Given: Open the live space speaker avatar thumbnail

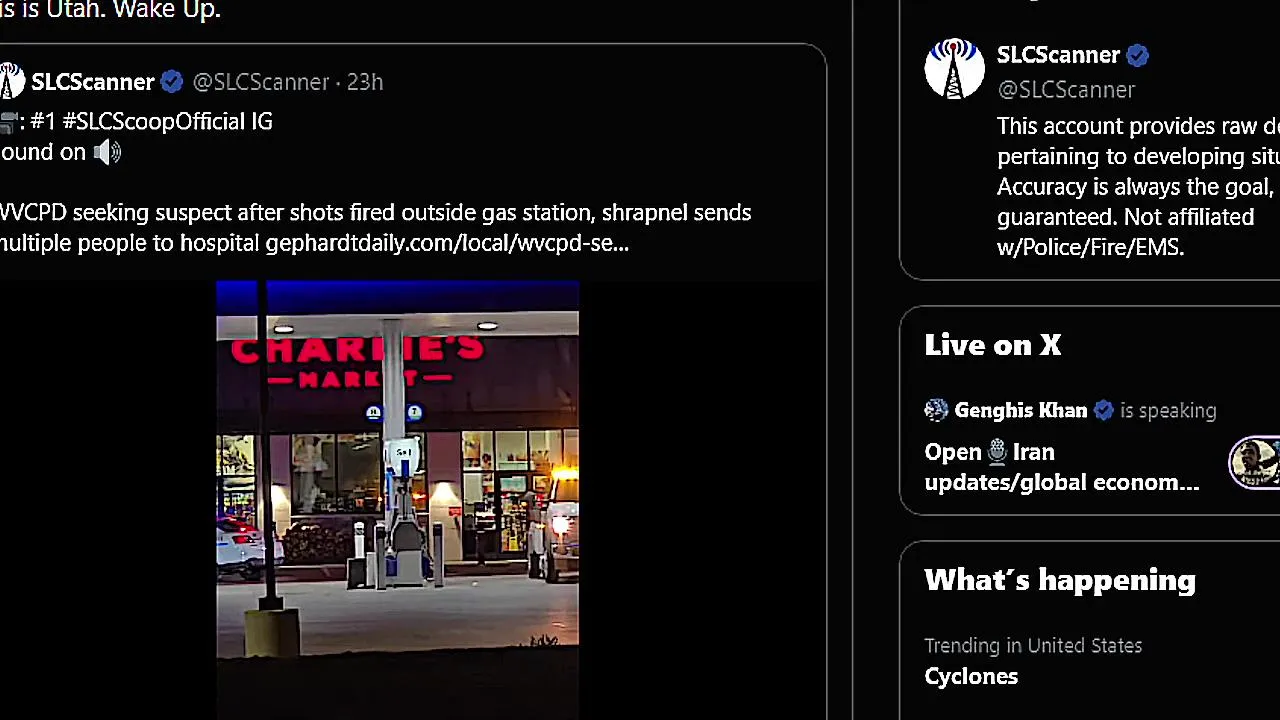Looking at the screenshot, I should pyautogui.click(x=1255, y=462).
